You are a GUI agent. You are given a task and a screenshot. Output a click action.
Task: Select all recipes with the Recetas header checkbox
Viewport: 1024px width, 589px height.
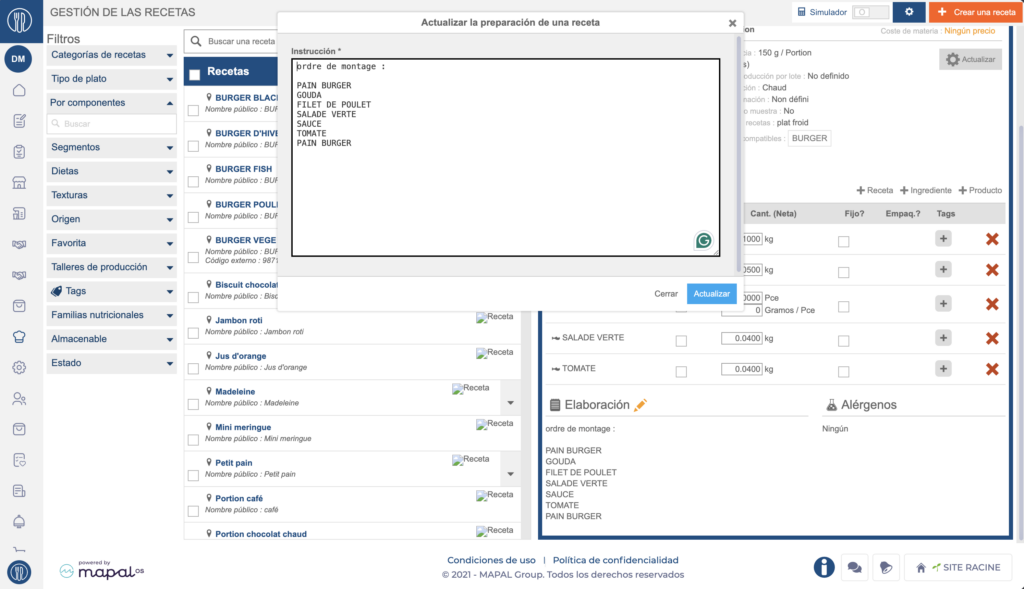(195, 74)
